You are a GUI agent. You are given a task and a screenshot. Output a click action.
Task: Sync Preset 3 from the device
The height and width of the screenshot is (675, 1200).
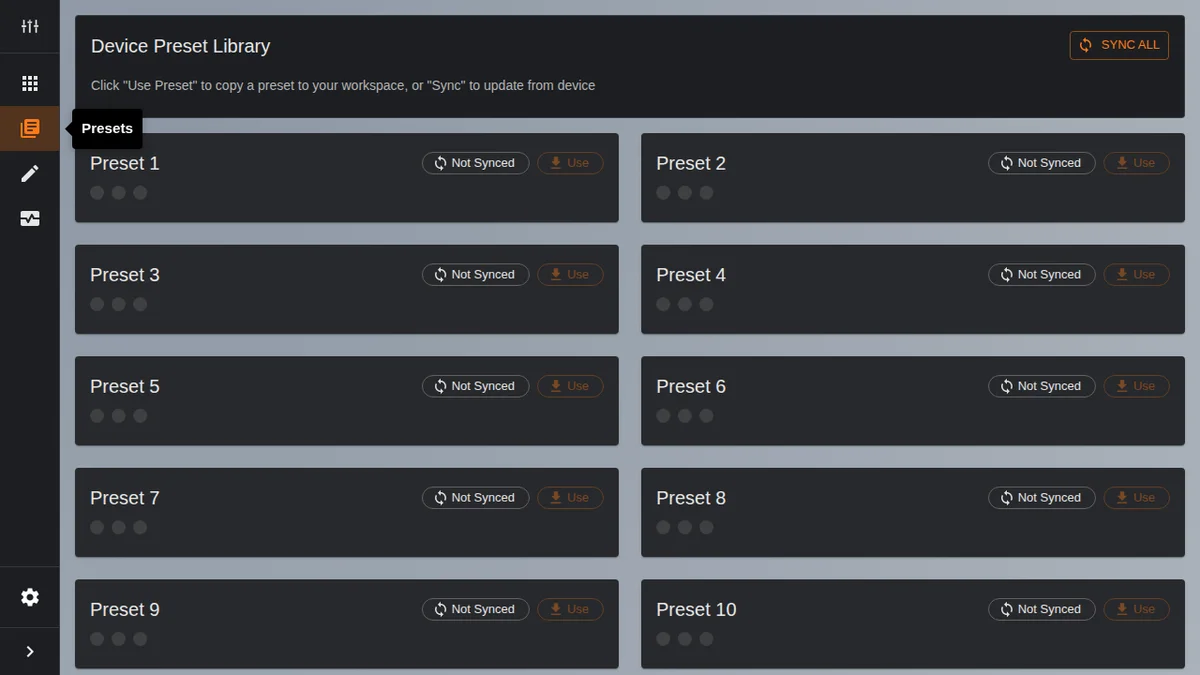tap(475, 275)
